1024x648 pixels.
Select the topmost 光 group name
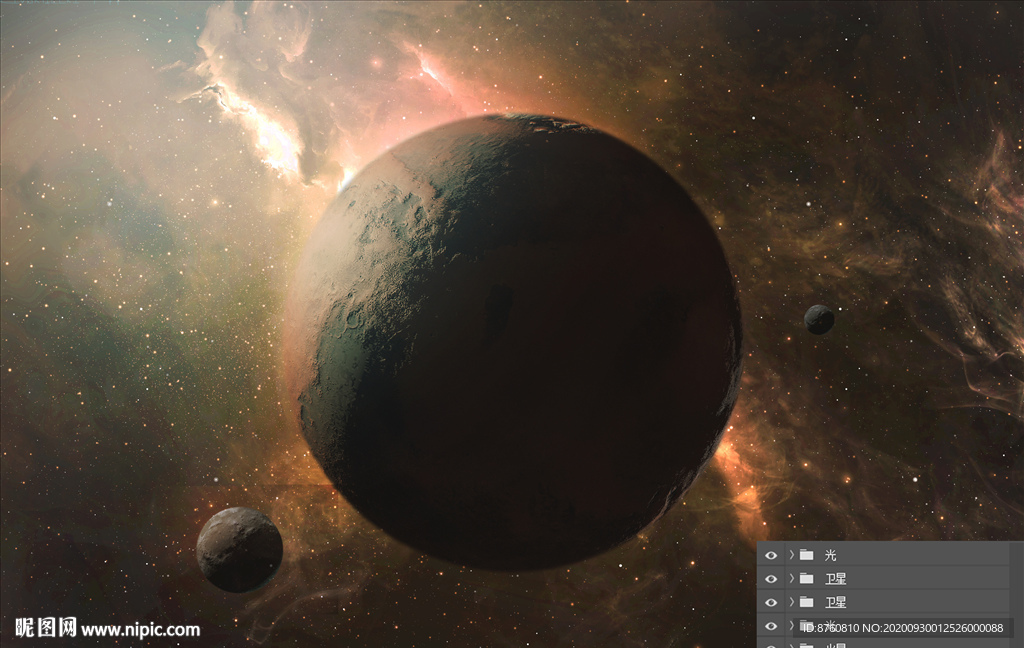830,555
